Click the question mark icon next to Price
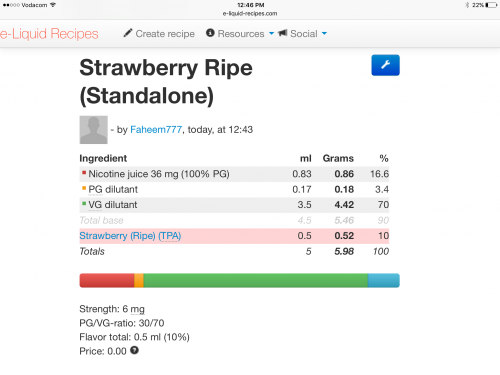The width and height of the screenshot is (500, 375). [134, 350]
